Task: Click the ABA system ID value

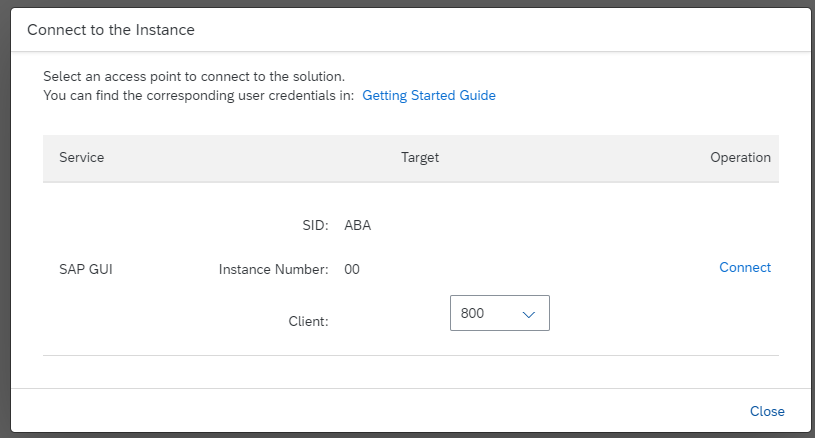Action: pos(357,226)
